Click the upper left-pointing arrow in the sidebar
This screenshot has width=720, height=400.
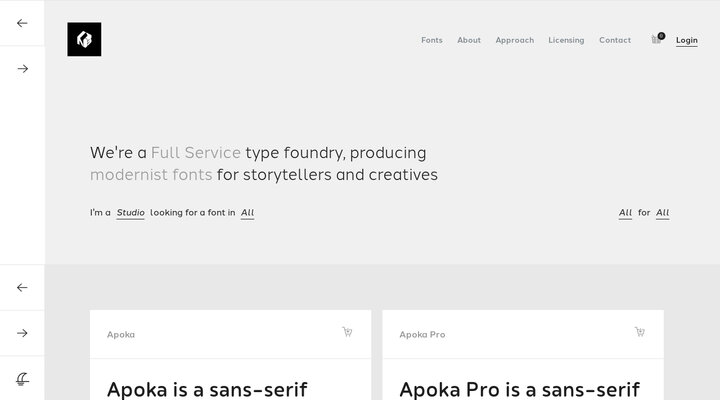click(22, 23)
